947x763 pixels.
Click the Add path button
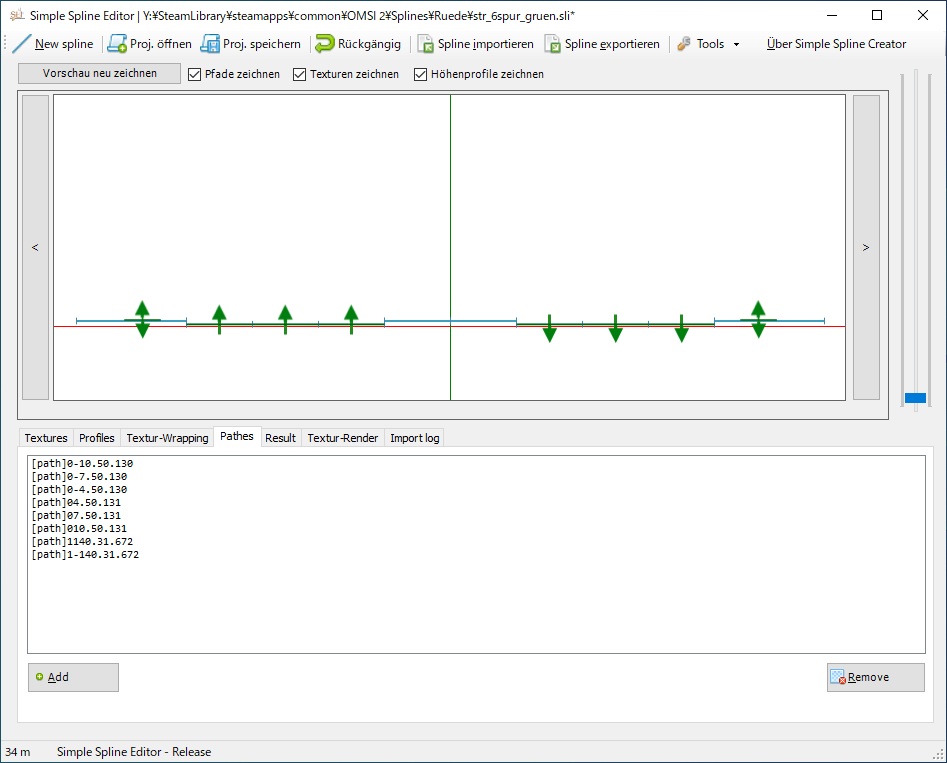point(73,677)
